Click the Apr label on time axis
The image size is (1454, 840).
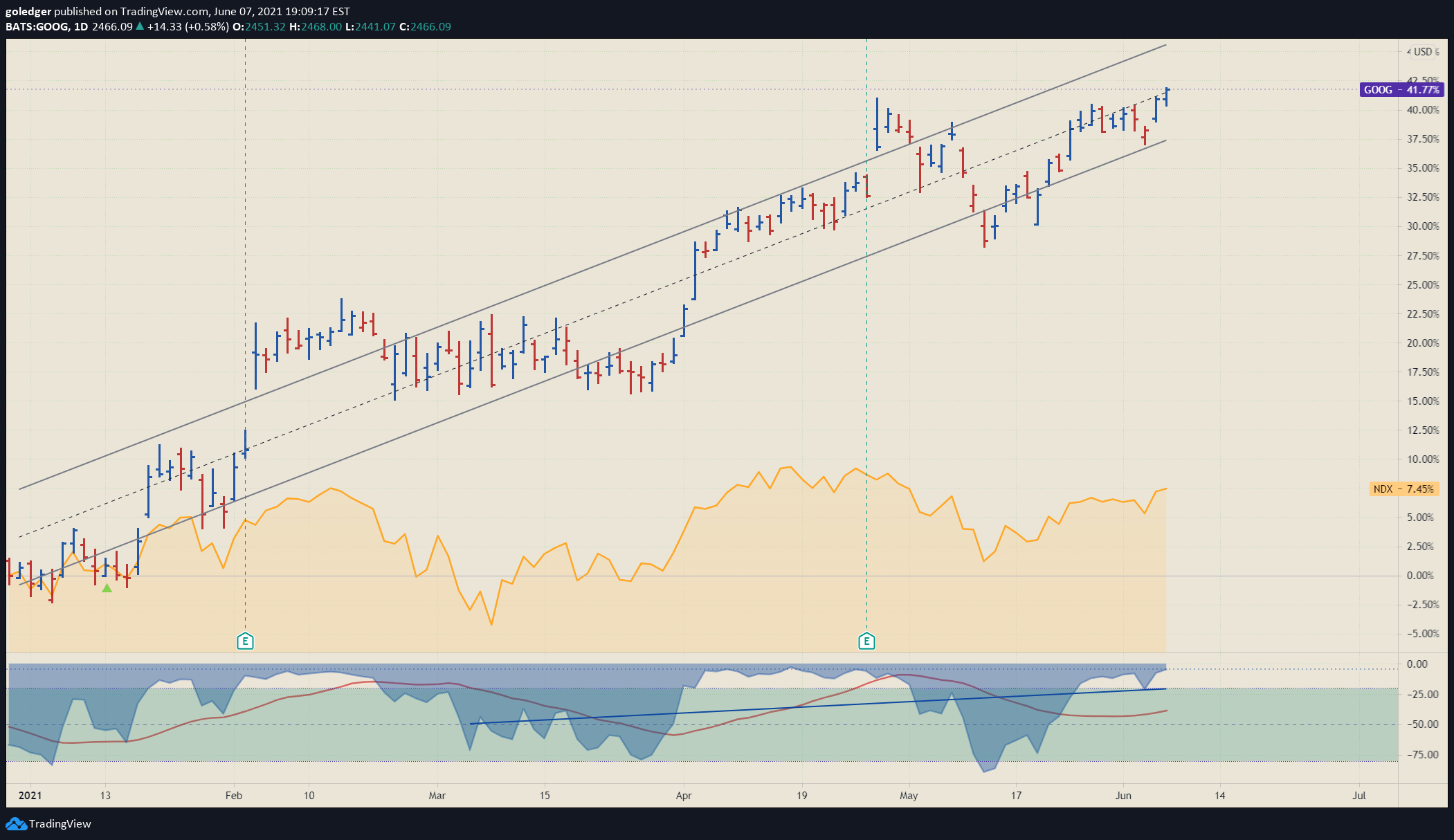[684, 796]
